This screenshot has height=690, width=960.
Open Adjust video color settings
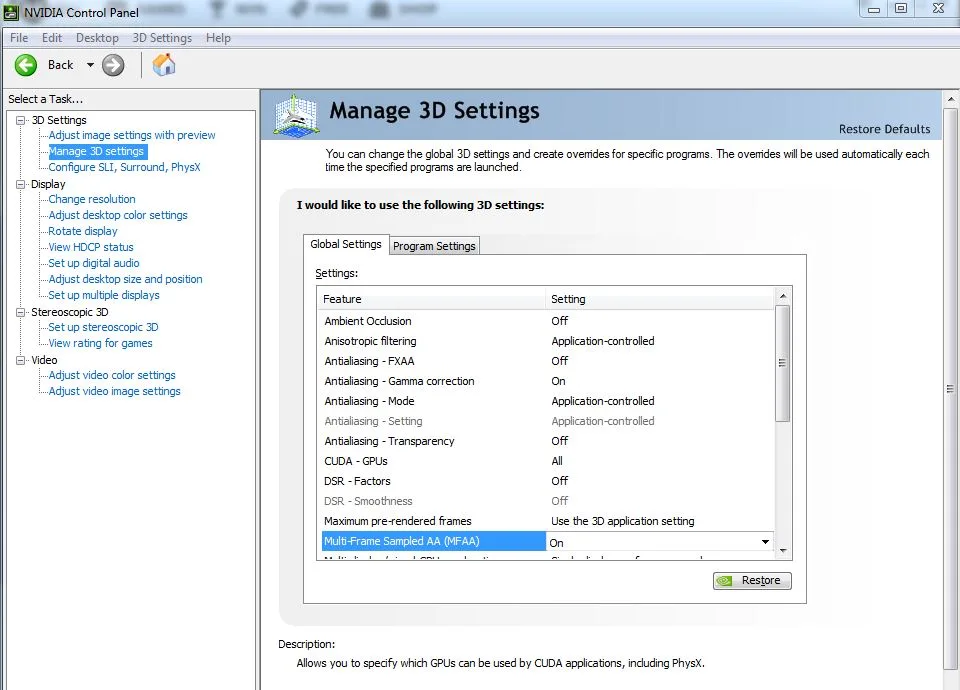(x=112, y=375)
